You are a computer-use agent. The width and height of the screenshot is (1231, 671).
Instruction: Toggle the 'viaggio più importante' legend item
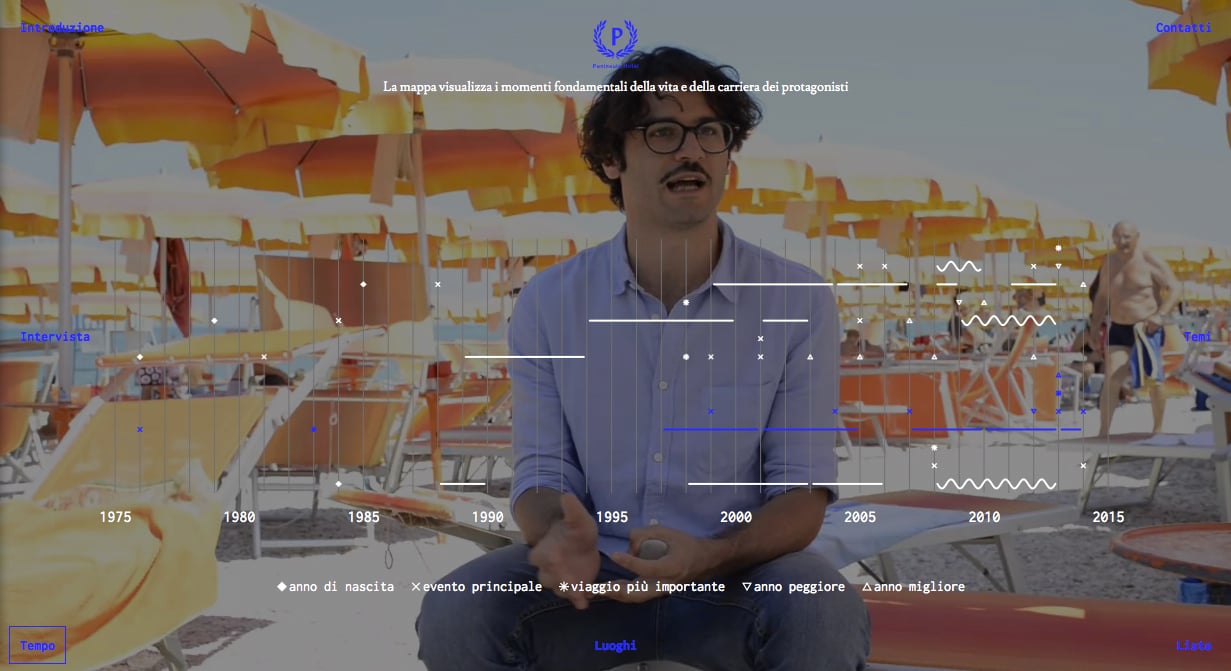[x=641, y=587]
